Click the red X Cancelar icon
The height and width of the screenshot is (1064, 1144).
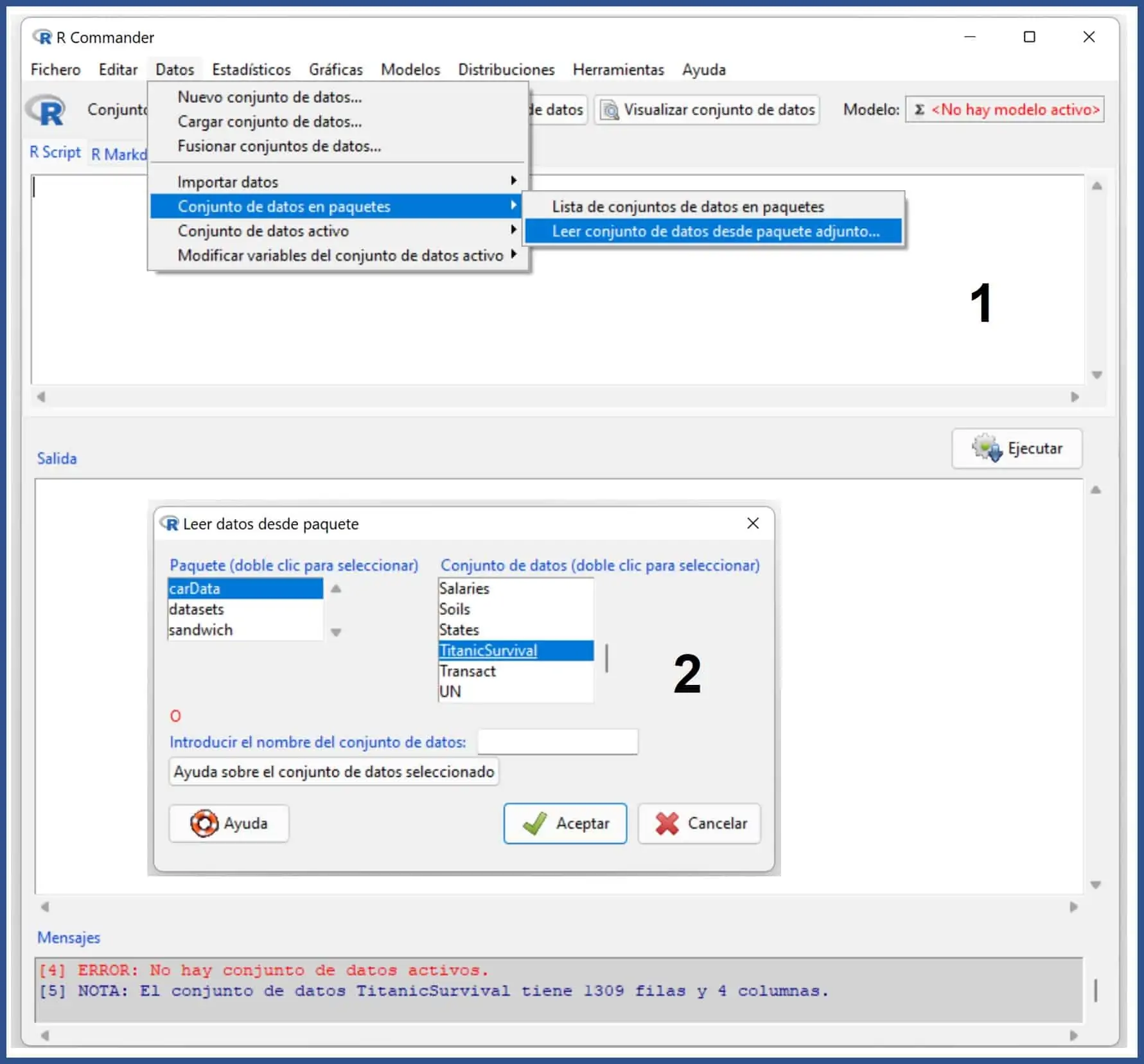point(667,823)
